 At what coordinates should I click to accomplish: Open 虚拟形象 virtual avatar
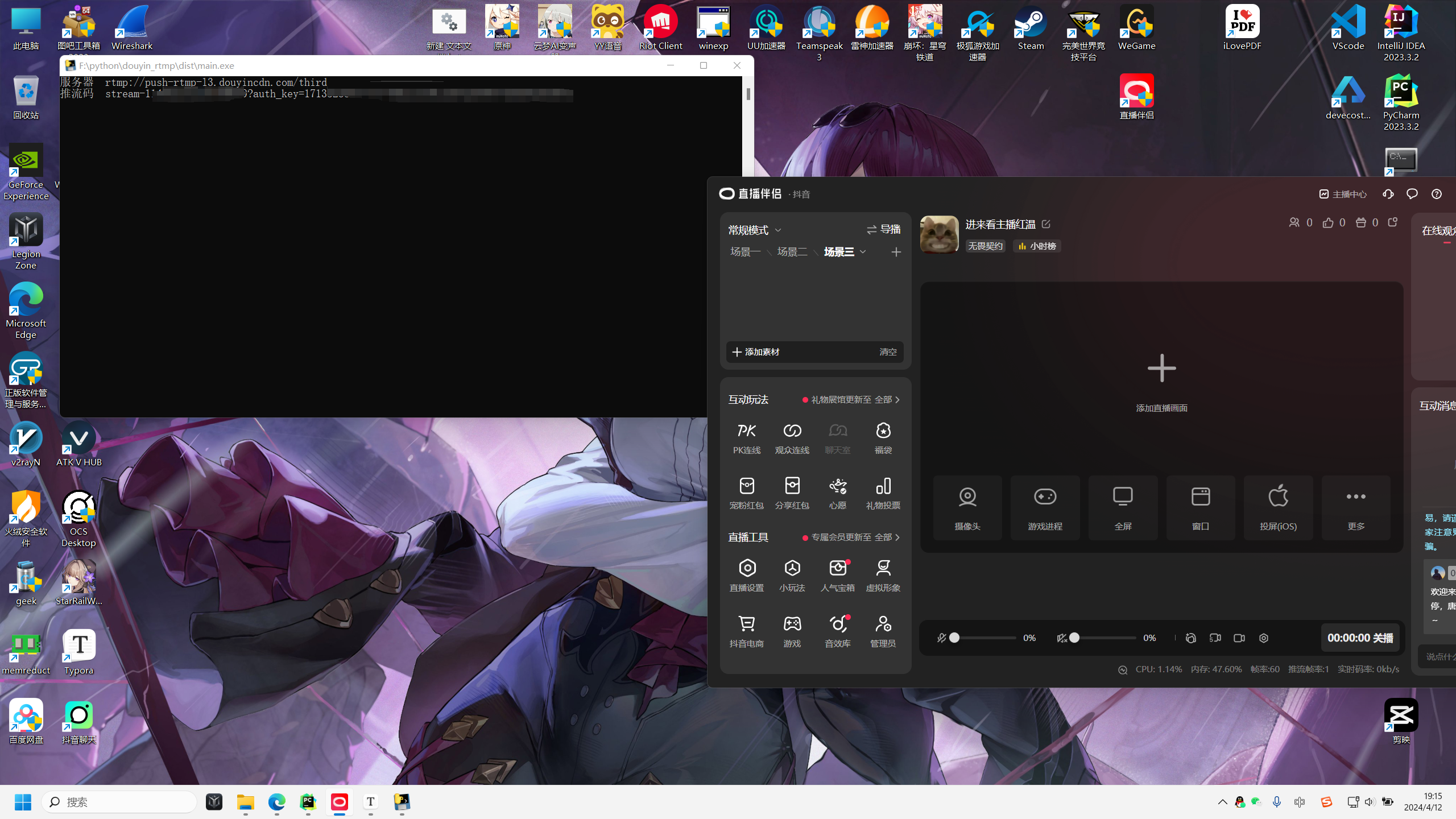883,576
